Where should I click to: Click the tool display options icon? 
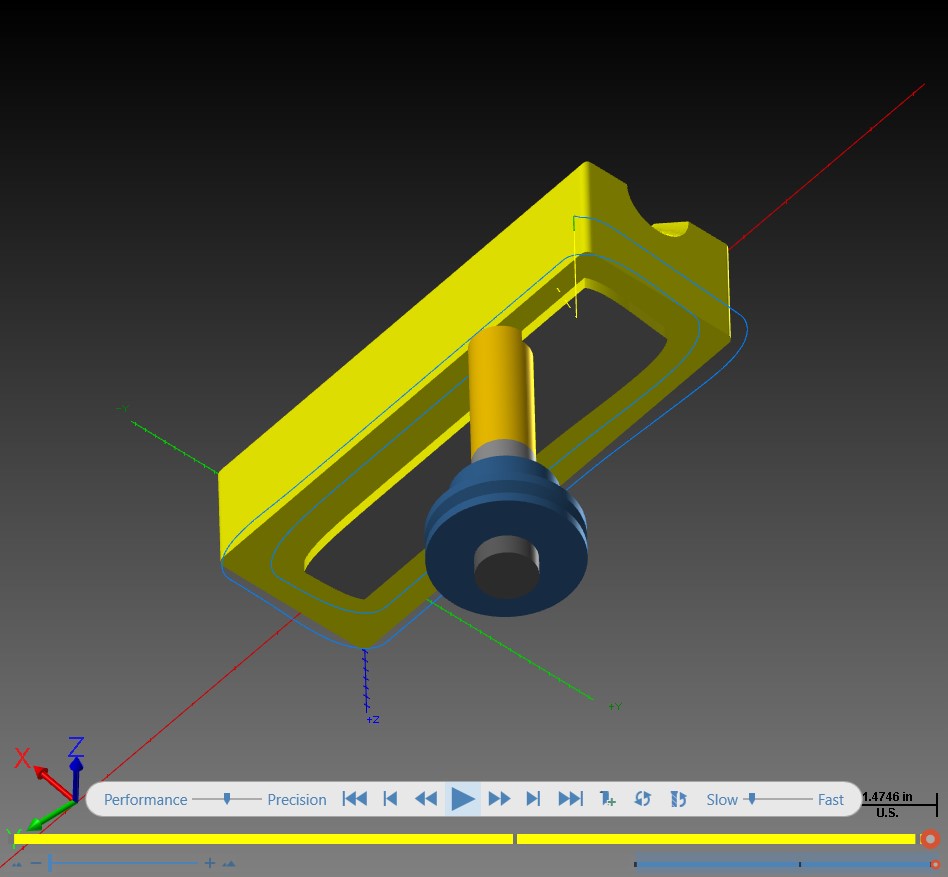pos(678,799)
